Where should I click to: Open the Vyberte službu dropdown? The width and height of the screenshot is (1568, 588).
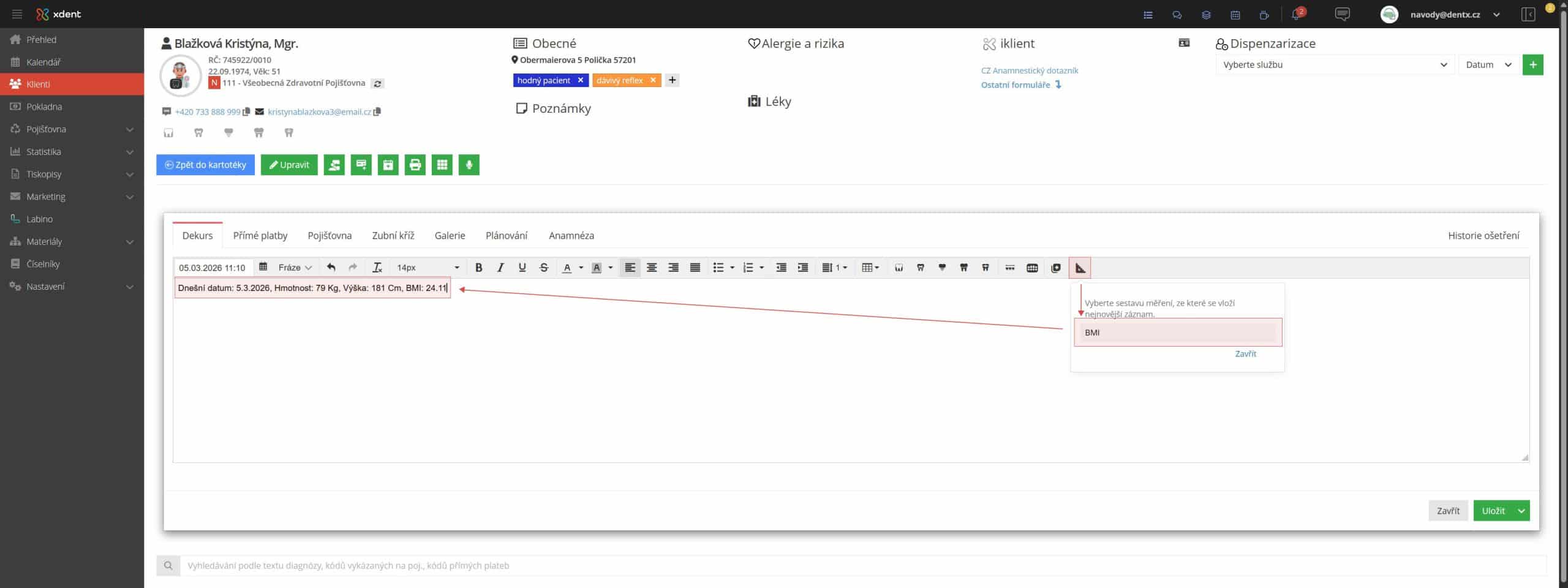pos(1334,65)
